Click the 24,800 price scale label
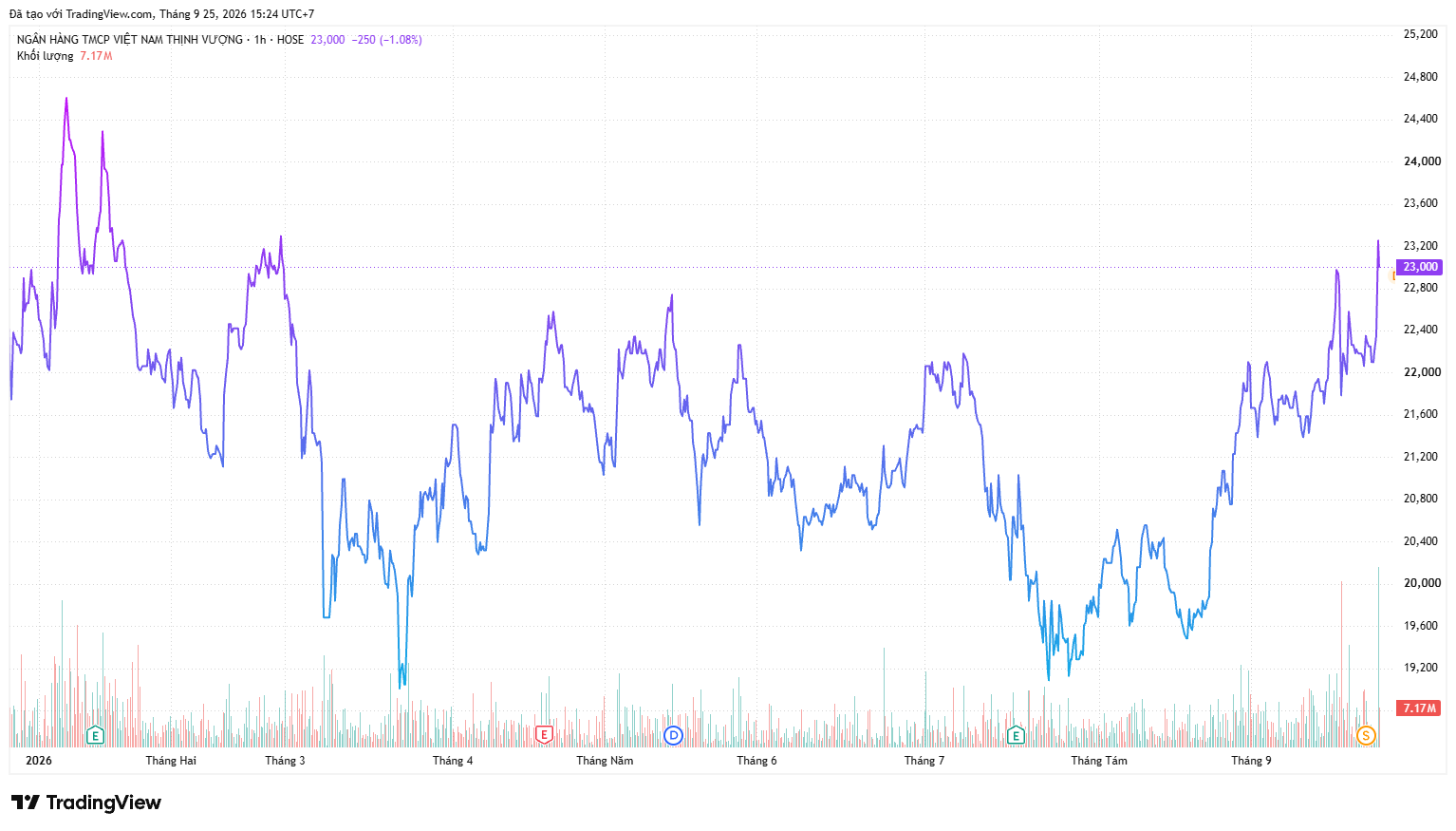Image resolution: width=1456 pixels, height=831 pixels. click(x=1421, y=77)
